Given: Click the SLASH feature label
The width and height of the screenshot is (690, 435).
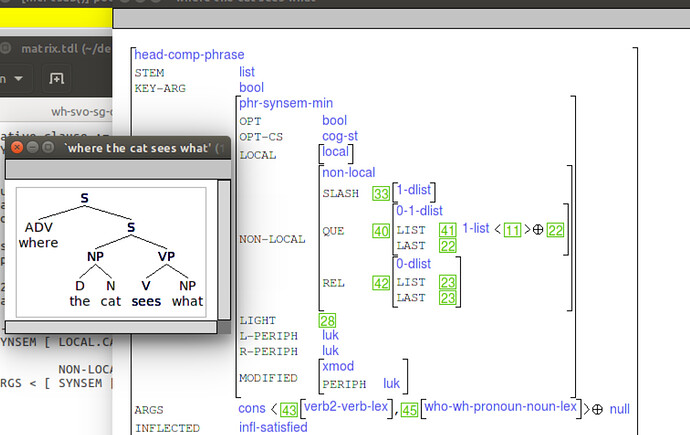Looking at the screenshot, I should 341,194.
